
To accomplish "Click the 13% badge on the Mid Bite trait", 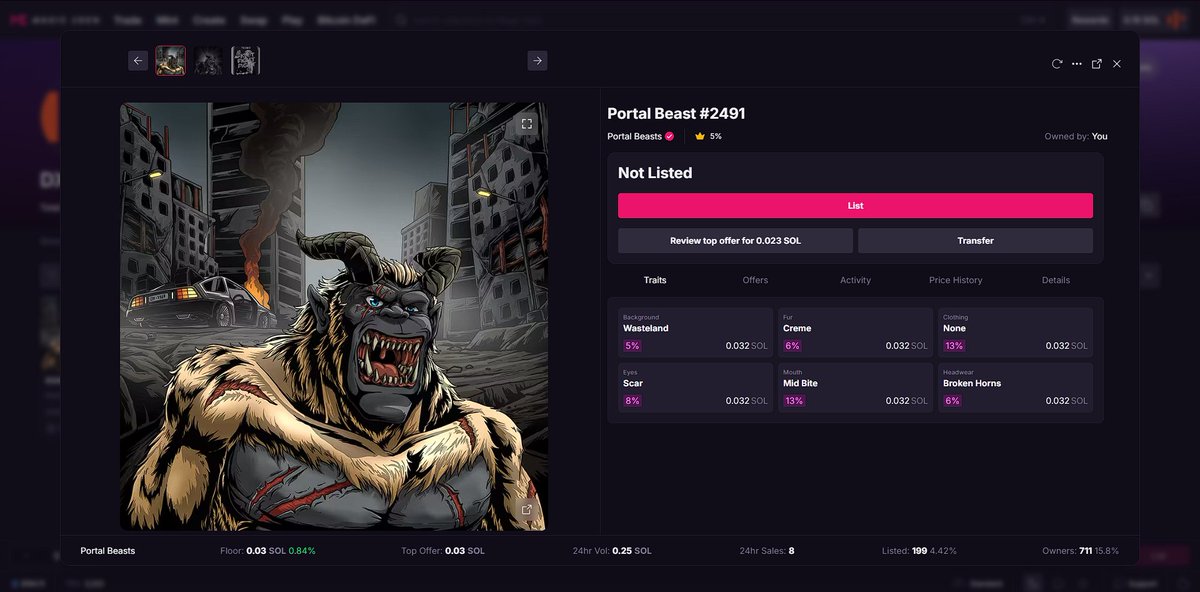I will (794, 401).
